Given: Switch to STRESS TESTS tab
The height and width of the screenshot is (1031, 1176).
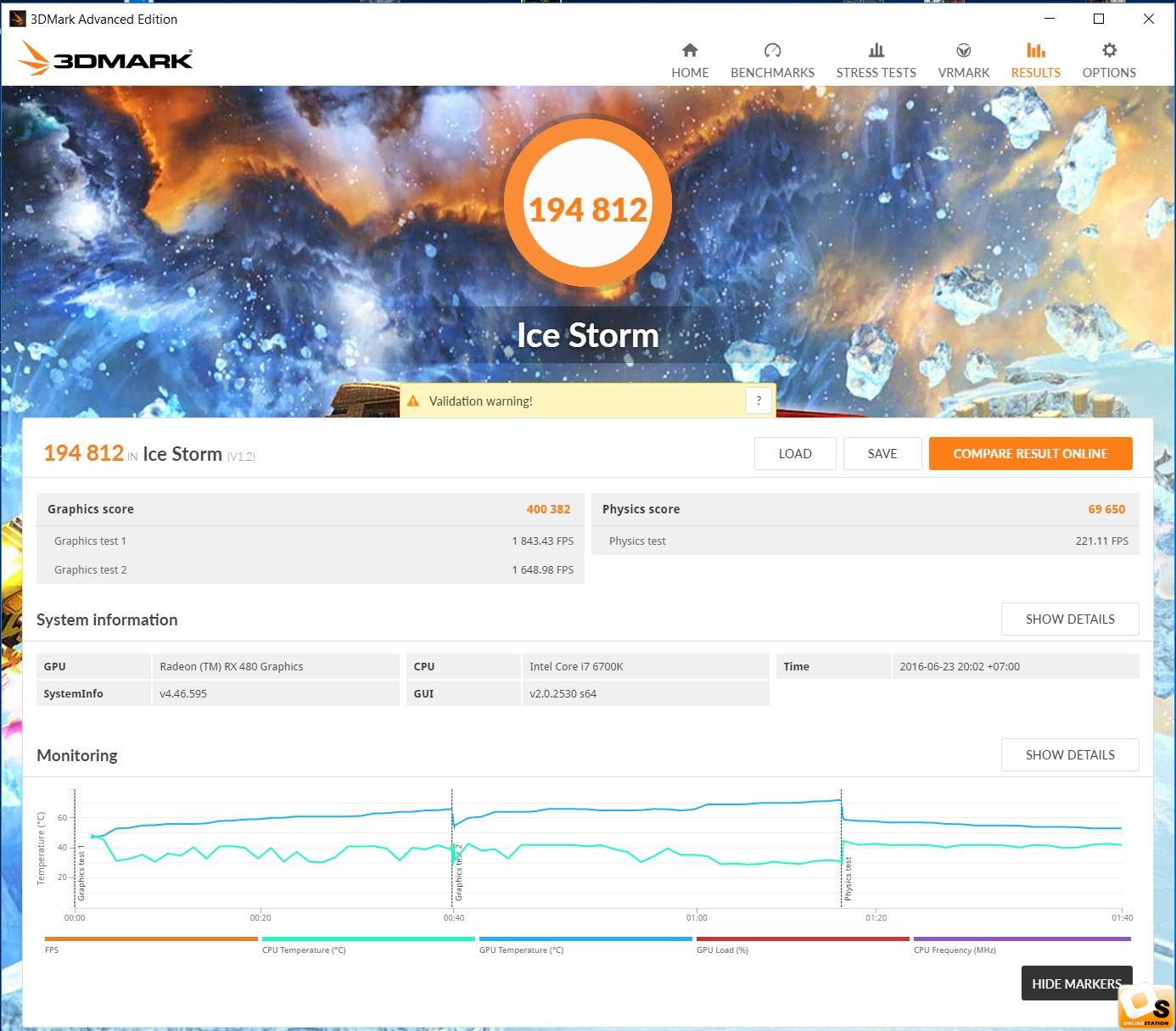Looking at the screenshot, I should 876,61.
